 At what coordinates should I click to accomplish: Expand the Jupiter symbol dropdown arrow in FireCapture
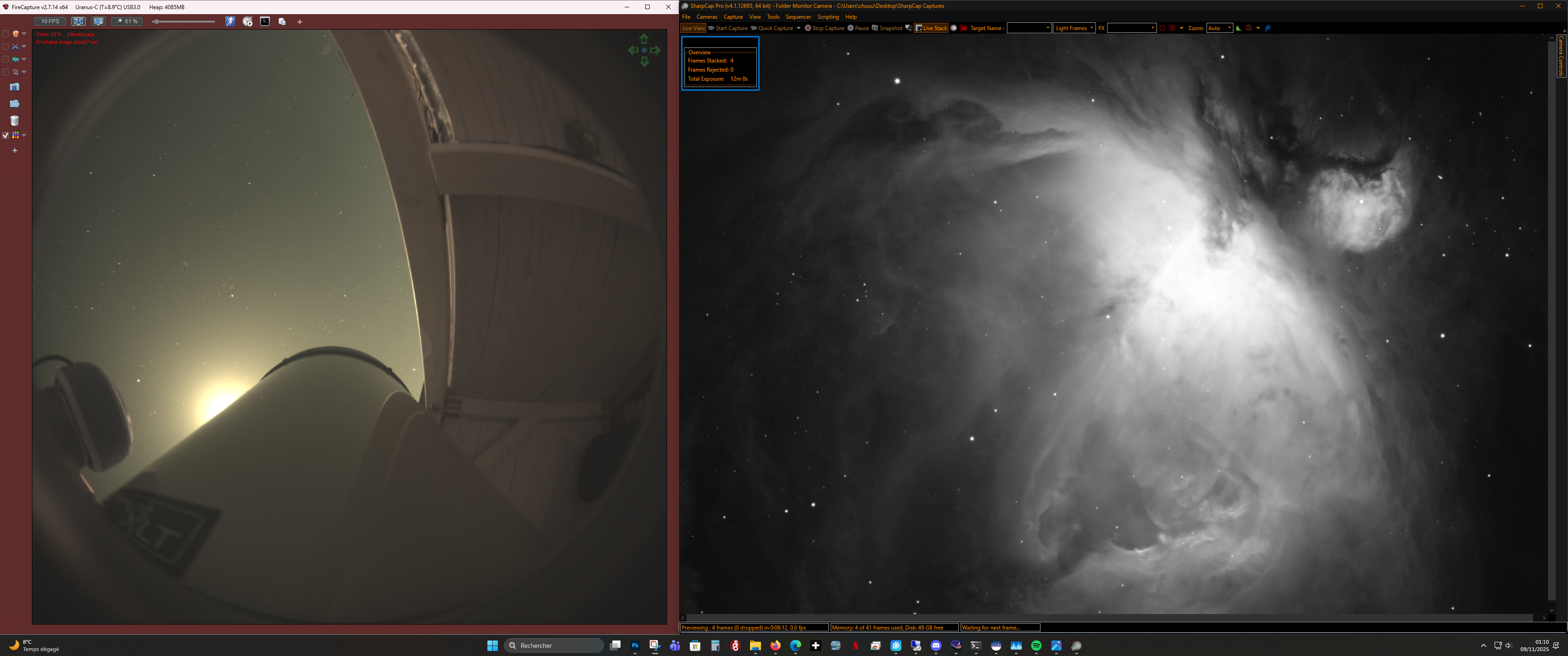pyautogui.click(x=24, y=72)
